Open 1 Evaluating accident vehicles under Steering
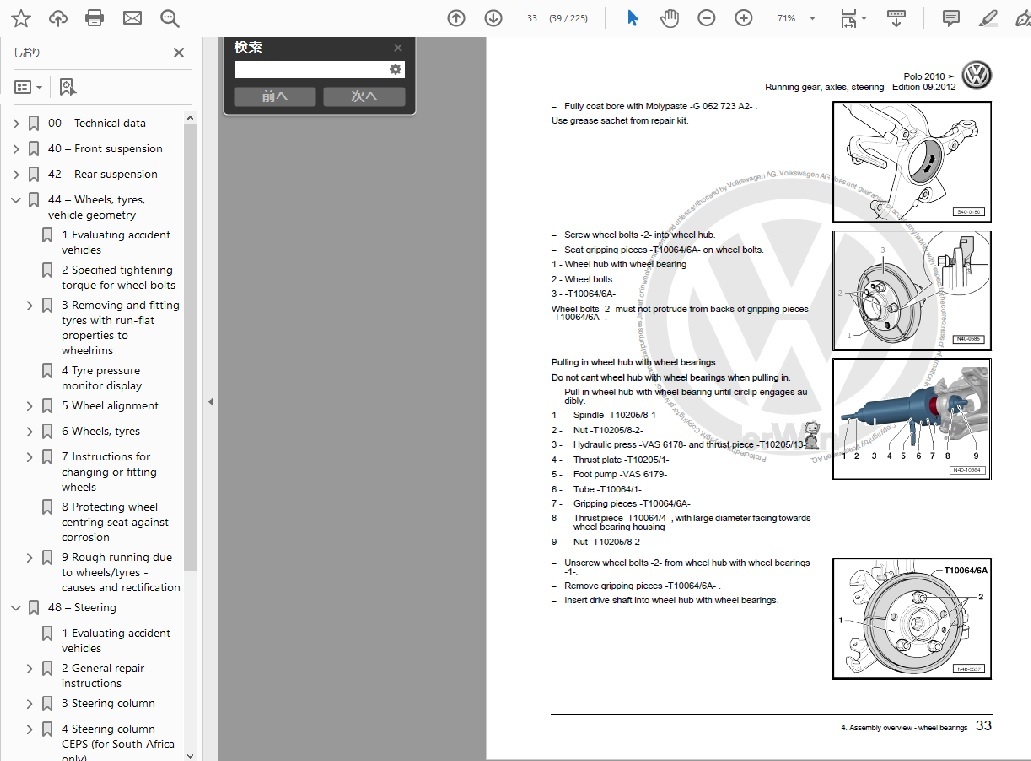 tap(116, 641)
